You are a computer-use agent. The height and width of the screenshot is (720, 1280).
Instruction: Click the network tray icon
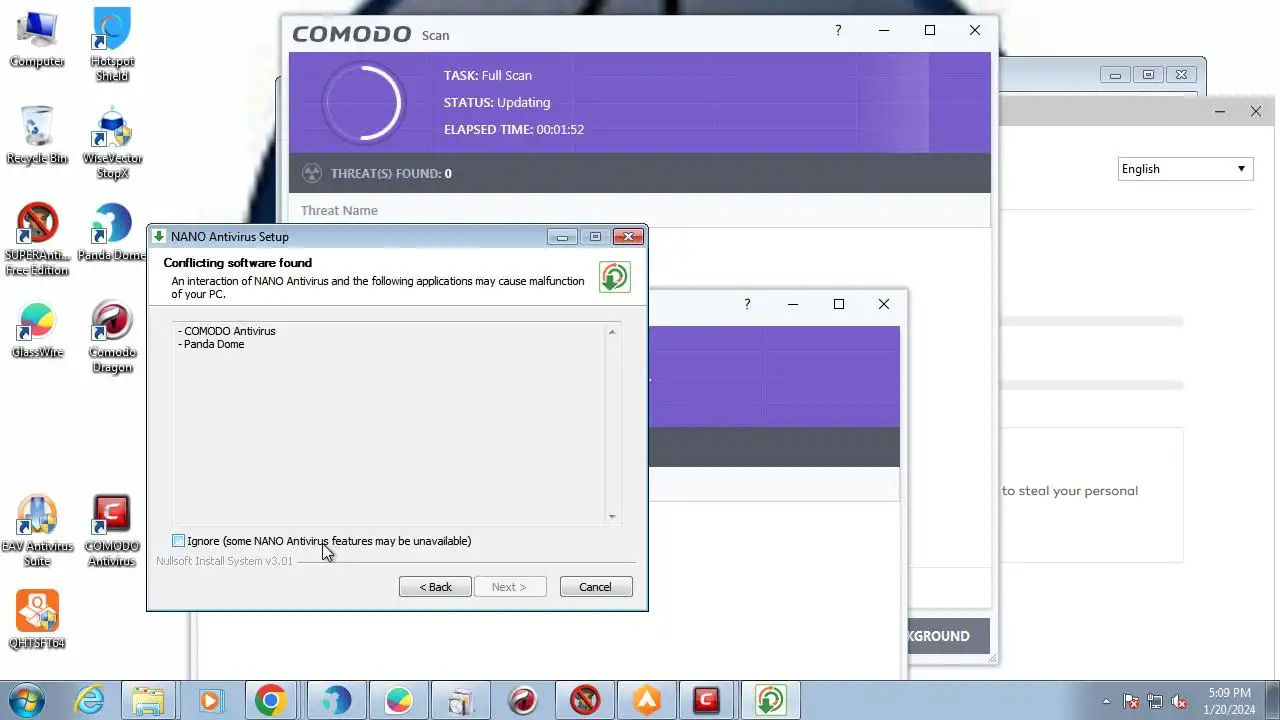coord(1155,701)
